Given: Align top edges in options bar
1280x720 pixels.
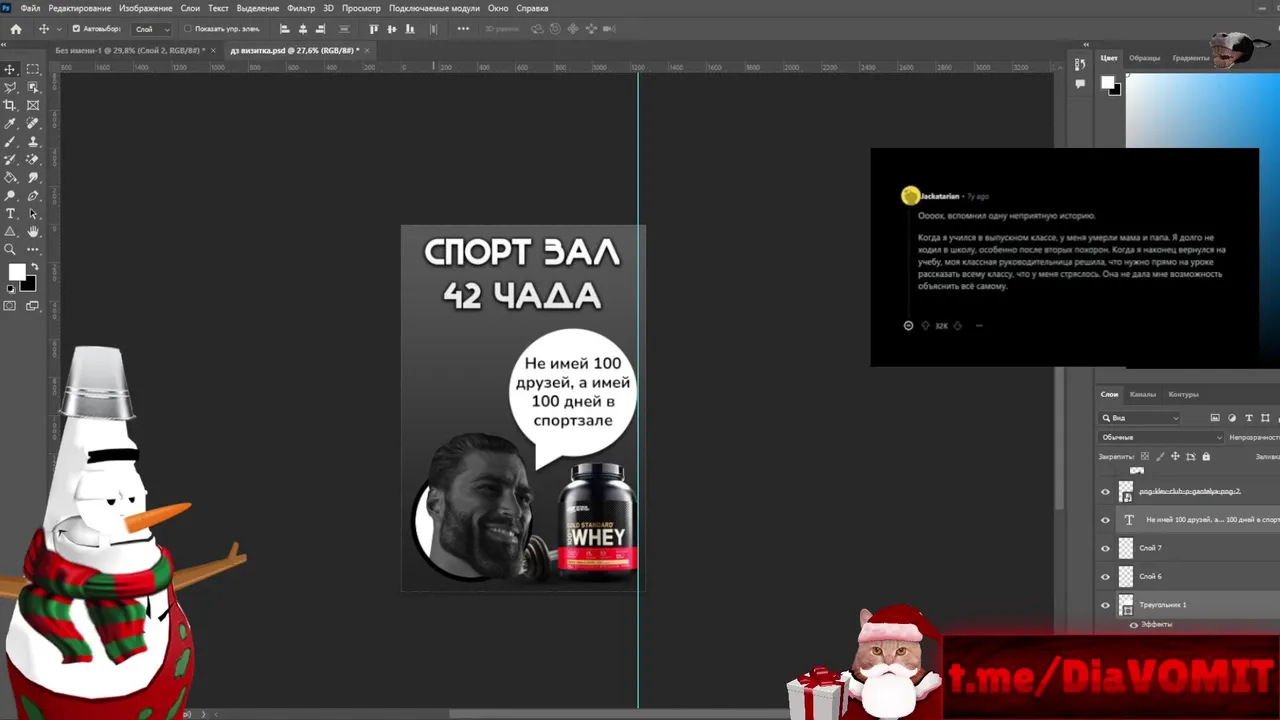Looking at the screenshot, I should tap(374, 29).
